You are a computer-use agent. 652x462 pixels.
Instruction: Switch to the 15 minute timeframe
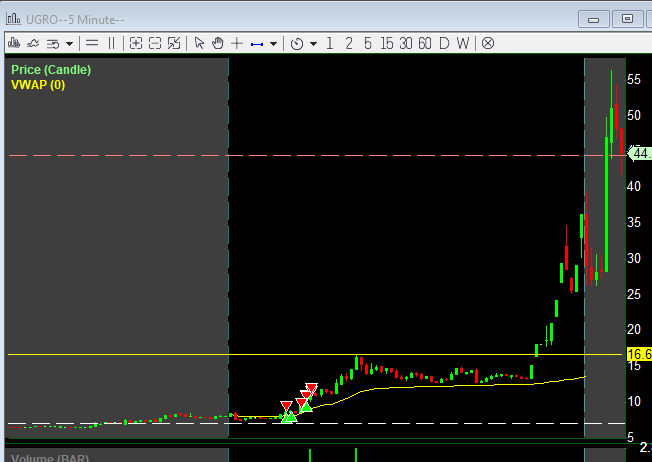387,43
